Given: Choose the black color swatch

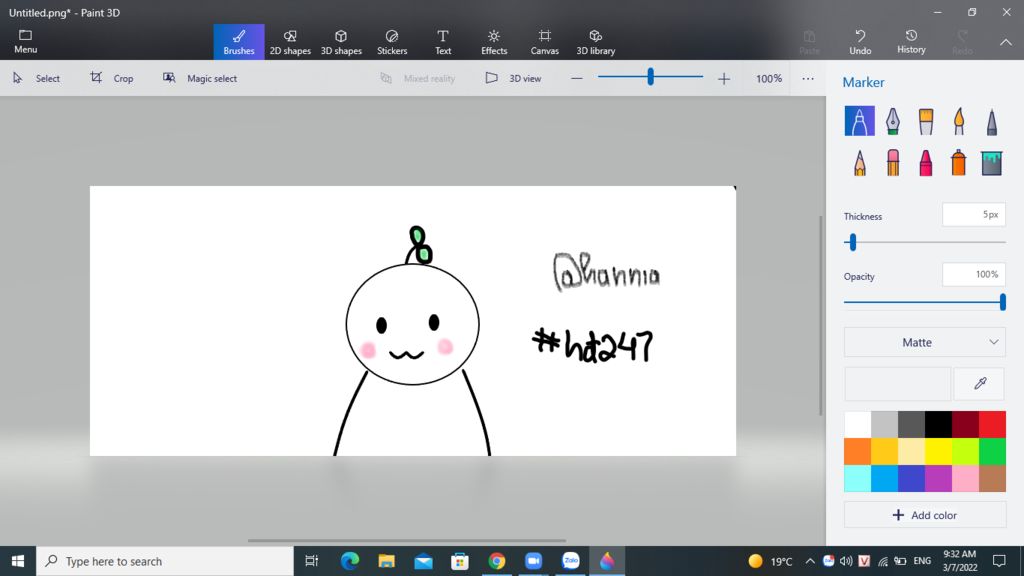Looking at the screenshot, I should point(938,424).
